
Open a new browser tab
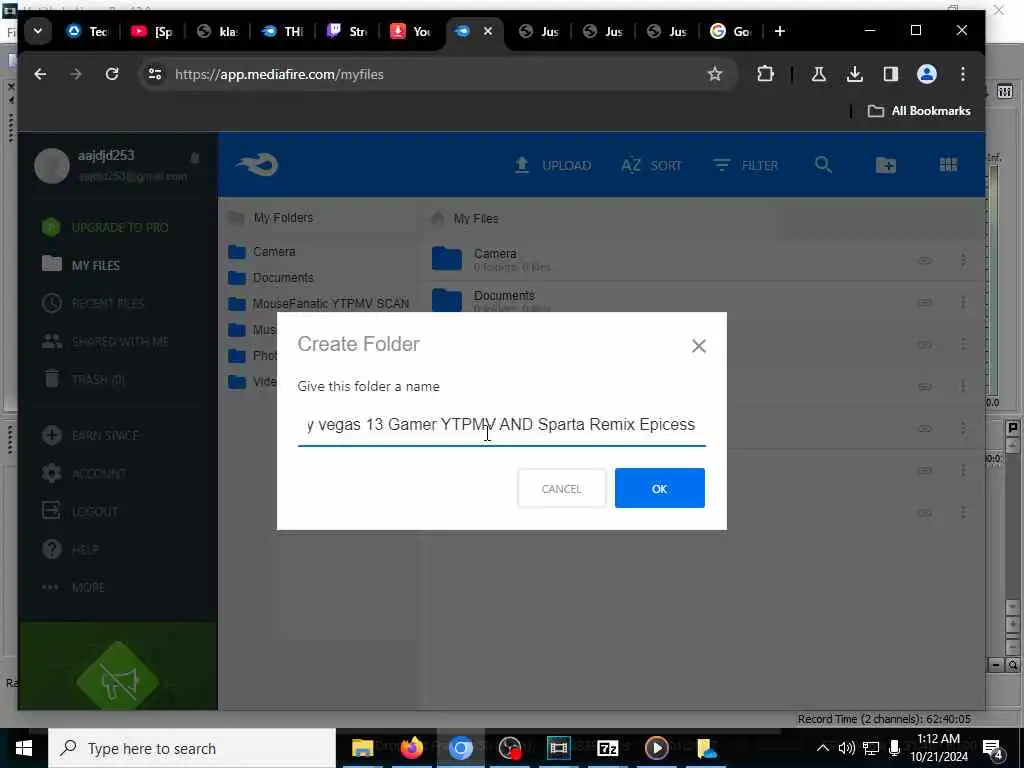(x=779, y=31)
